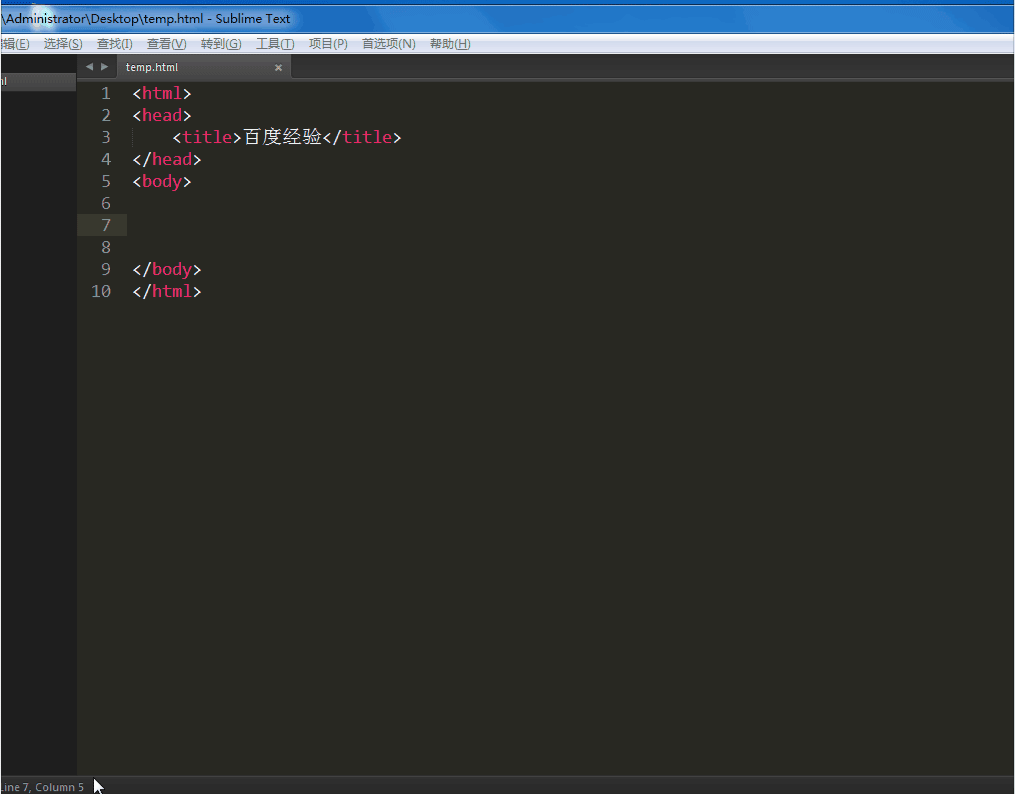Click the Line 7, Column 5 status text
Viewport: 1015px width, 794px height.
[x=43, y=787]
